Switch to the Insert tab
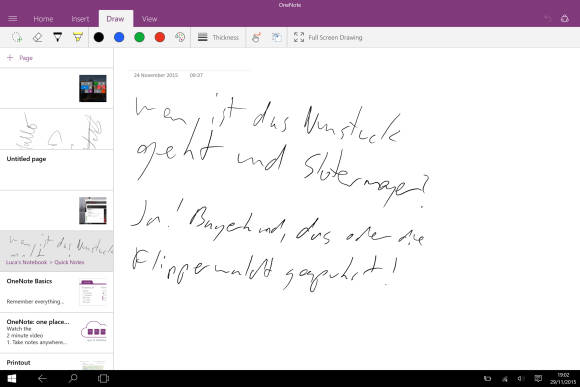The image size is (580, 387). tap(80, 19)
